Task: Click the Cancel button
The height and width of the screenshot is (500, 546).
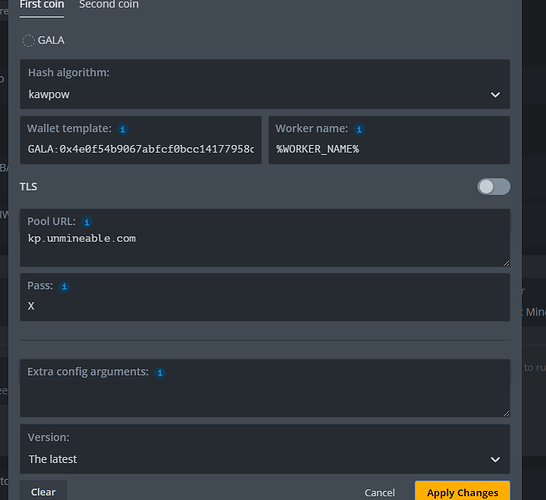Action: [380, 493]
